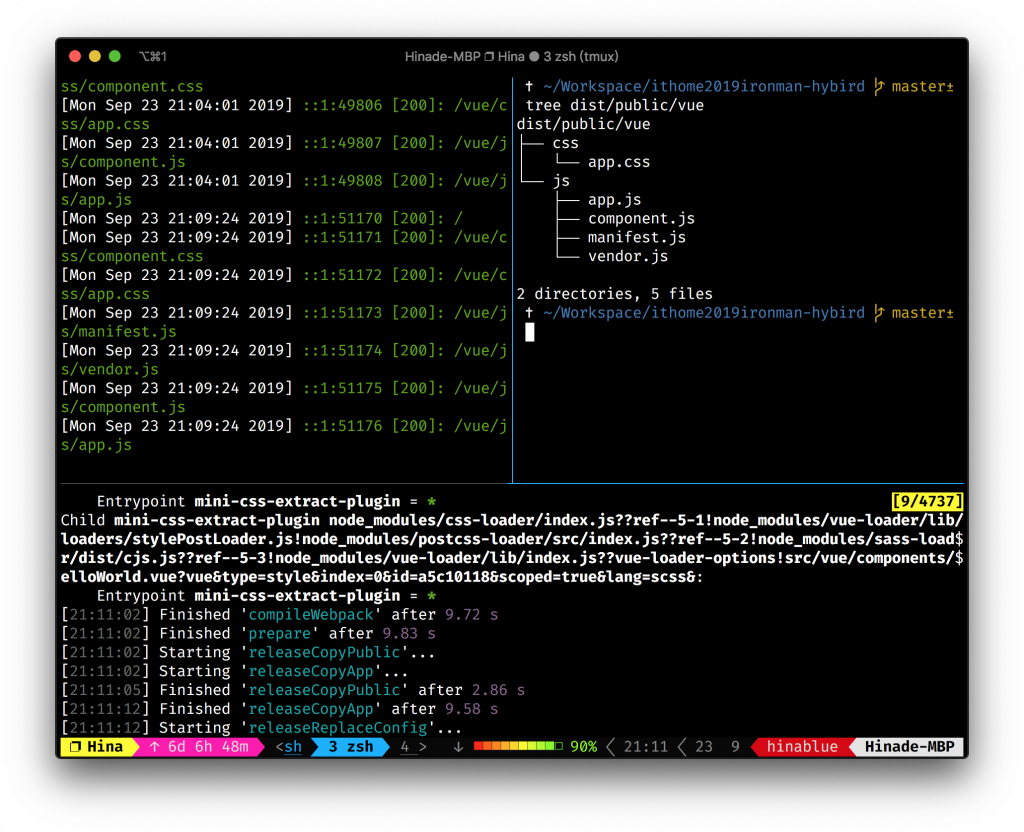Viewport: 1024px width, 832px height.
Task: Click app.css in the tree output
Action: pyautogui.click(x=619, y=162)
